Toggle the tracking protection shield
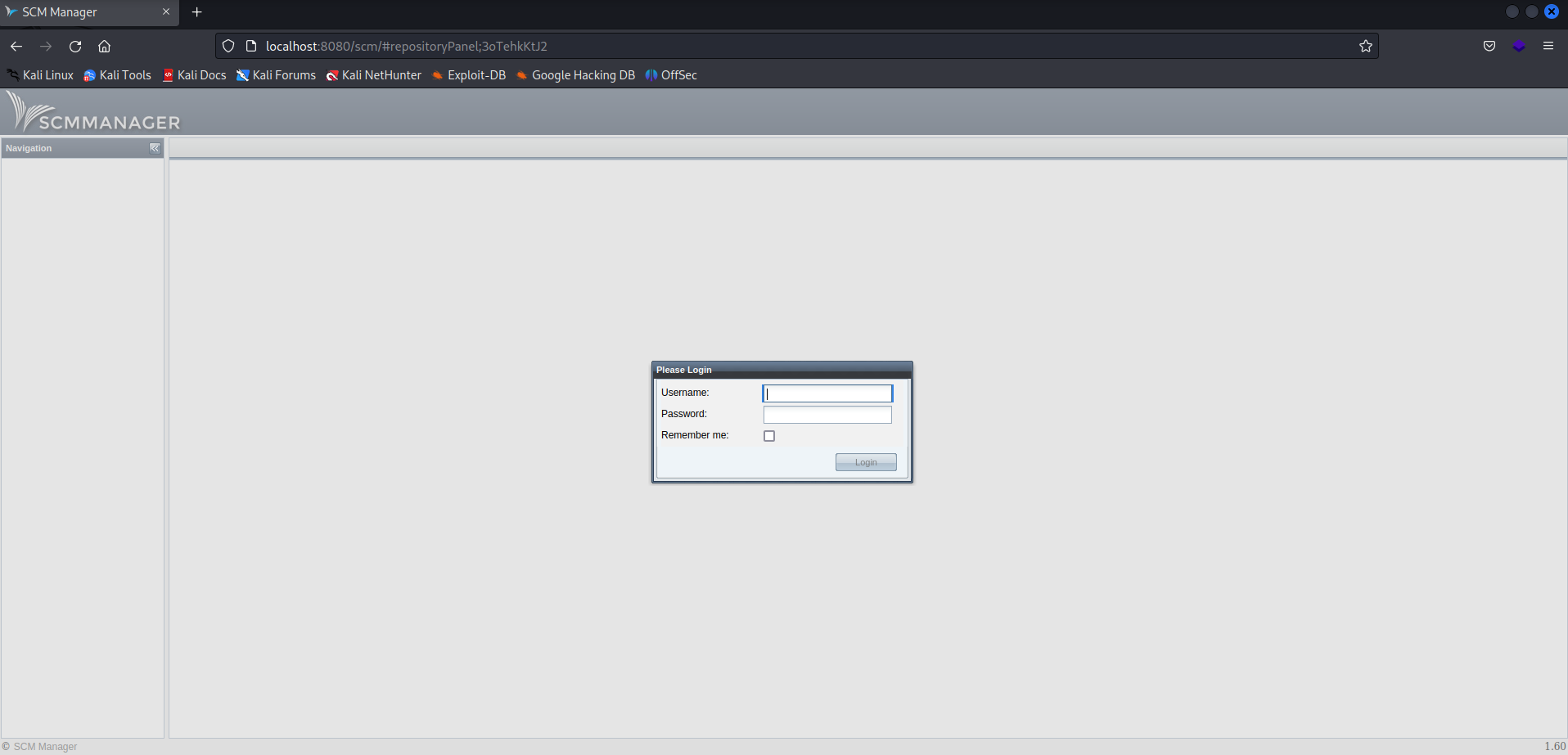Image resolution: width=1568 pixels, height=755 pixels. [228, 46]
